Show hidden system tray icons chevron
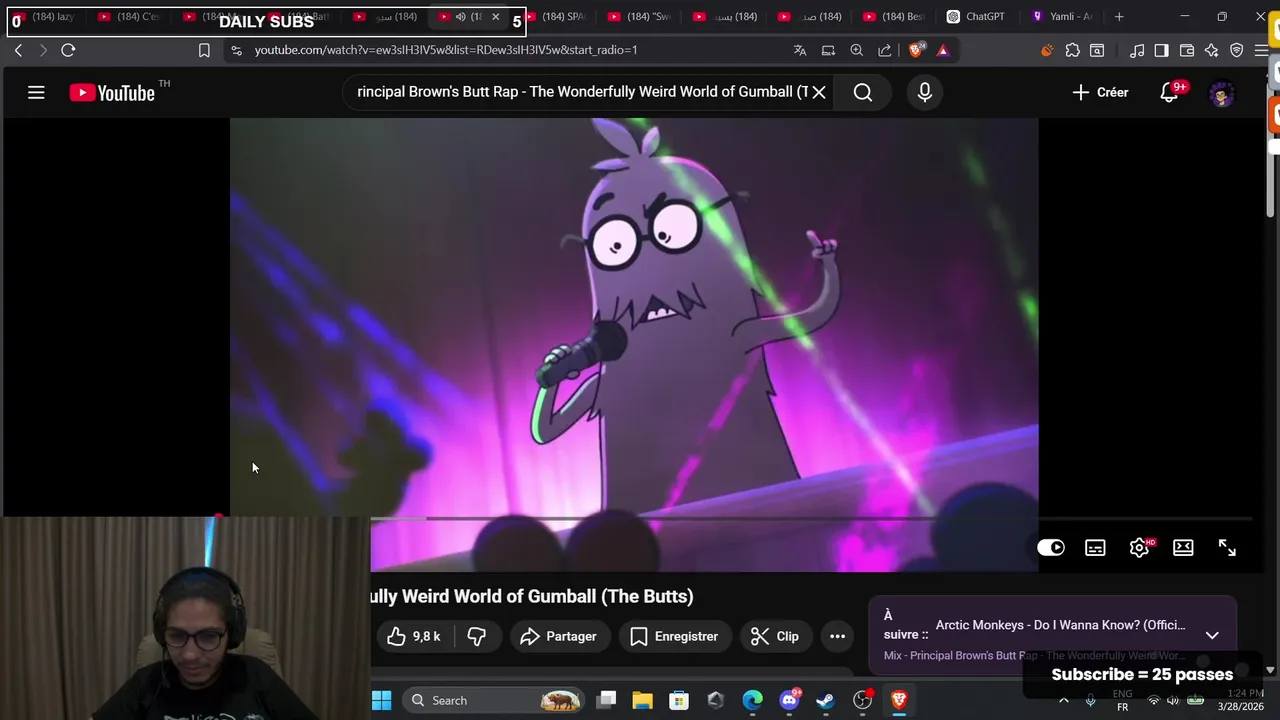The image size is (1280, 720). tap(1063, 700)
